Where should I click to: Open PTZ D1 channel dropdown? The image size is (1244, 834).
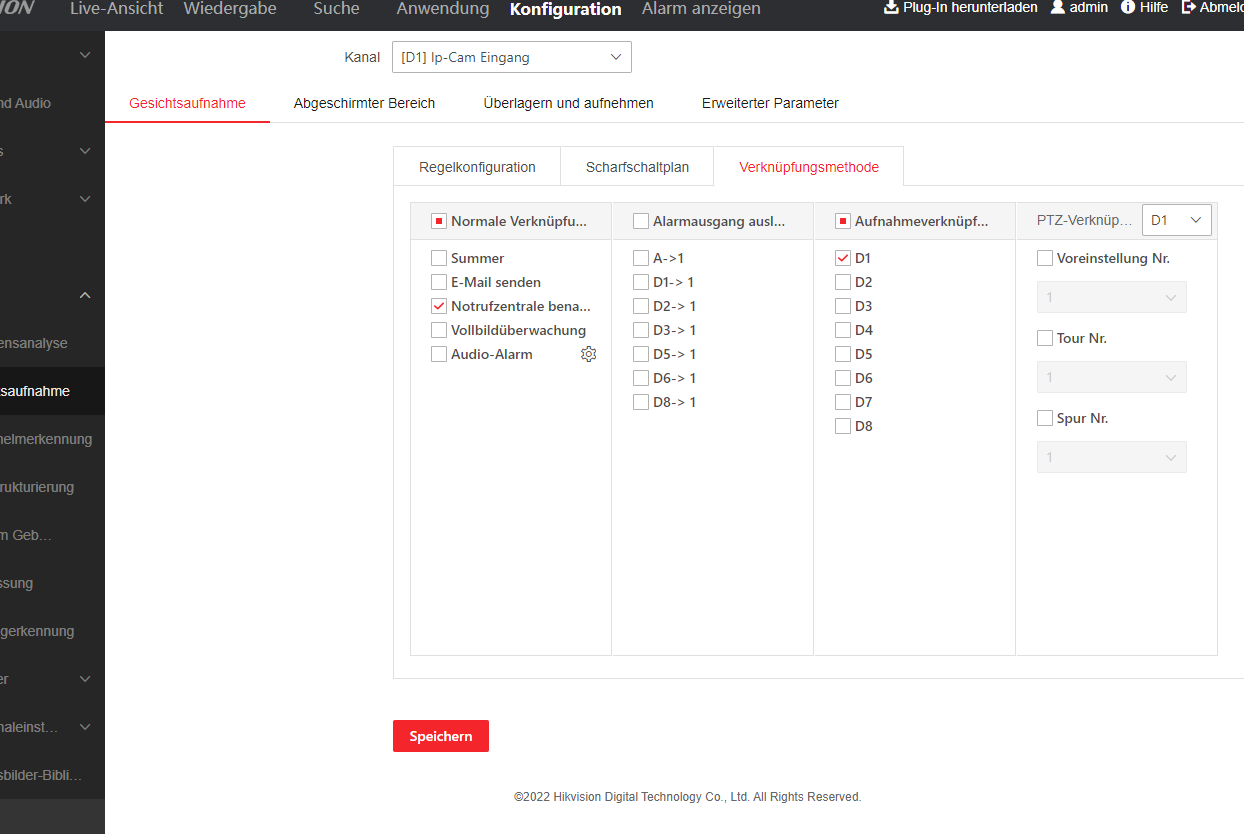[1176, 220]
